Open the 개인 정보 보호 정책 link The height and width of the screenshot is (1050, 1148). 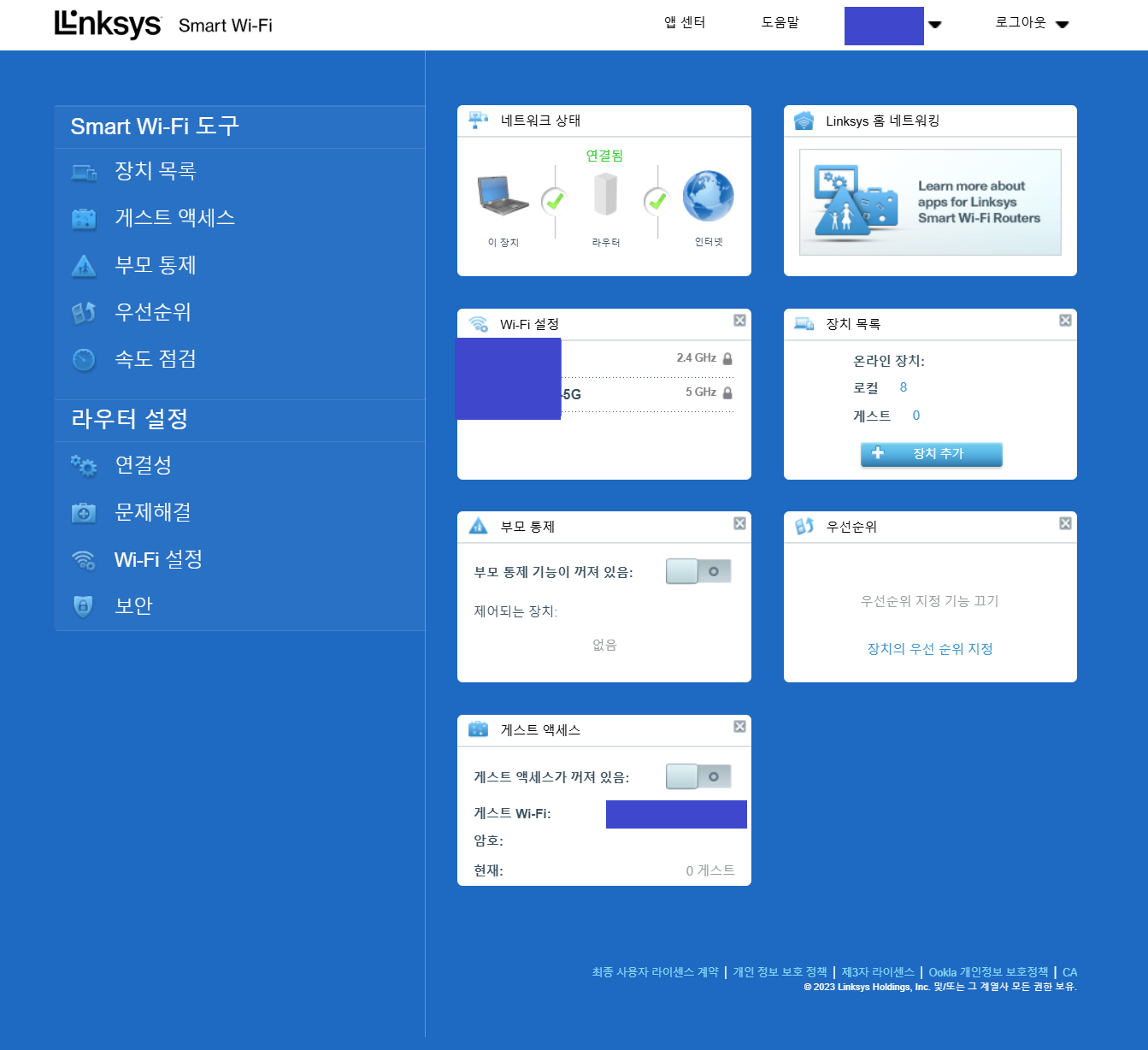click(780, 972)
